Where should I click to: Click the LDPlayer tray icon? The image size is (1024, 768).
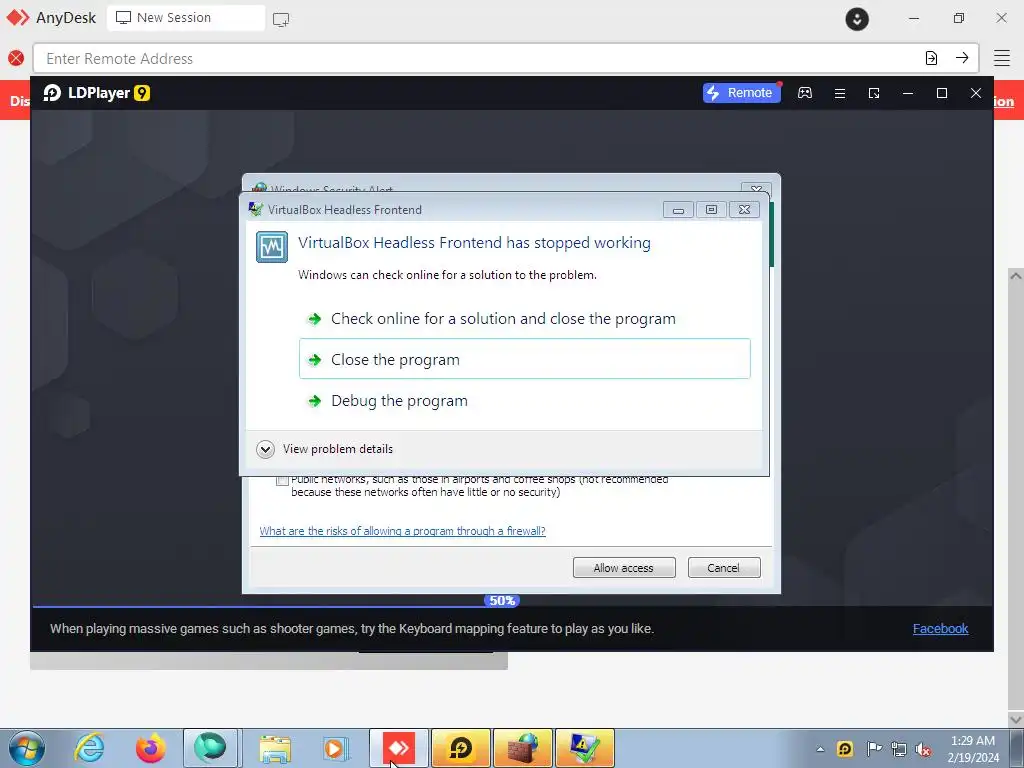(x=844, y=749)
